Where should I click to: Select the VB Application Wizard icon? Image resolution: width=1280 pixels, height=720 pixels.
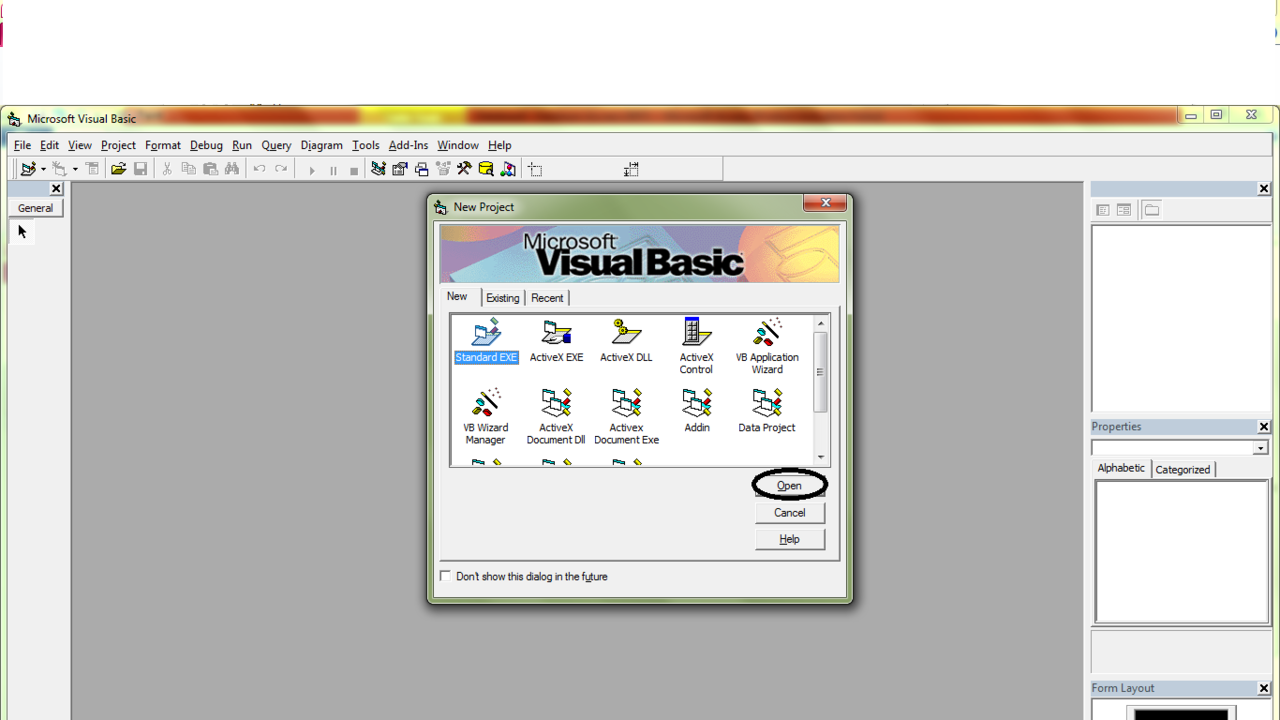[x=767, y=346]
